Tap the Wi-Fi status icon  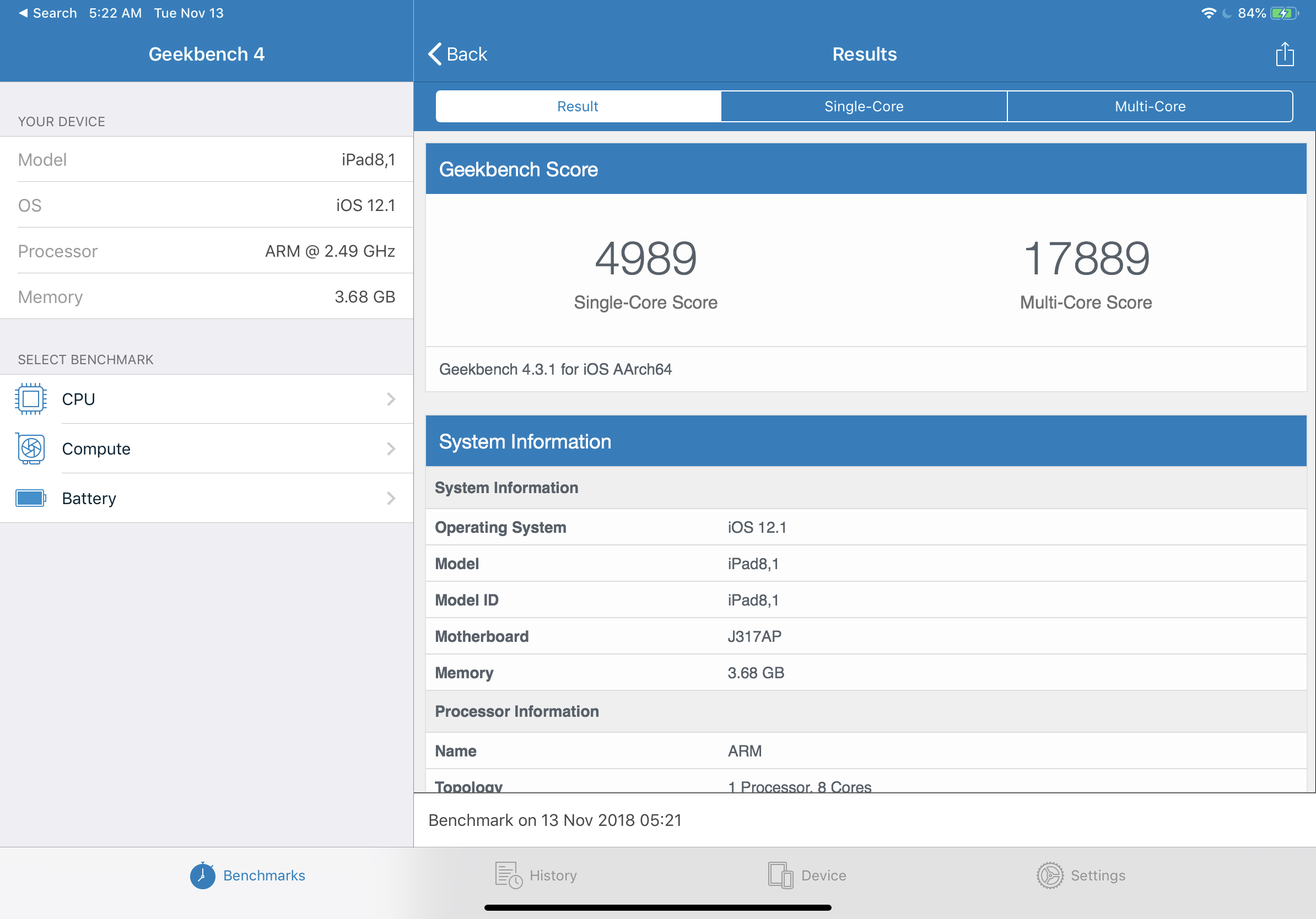click(1208, 13)
